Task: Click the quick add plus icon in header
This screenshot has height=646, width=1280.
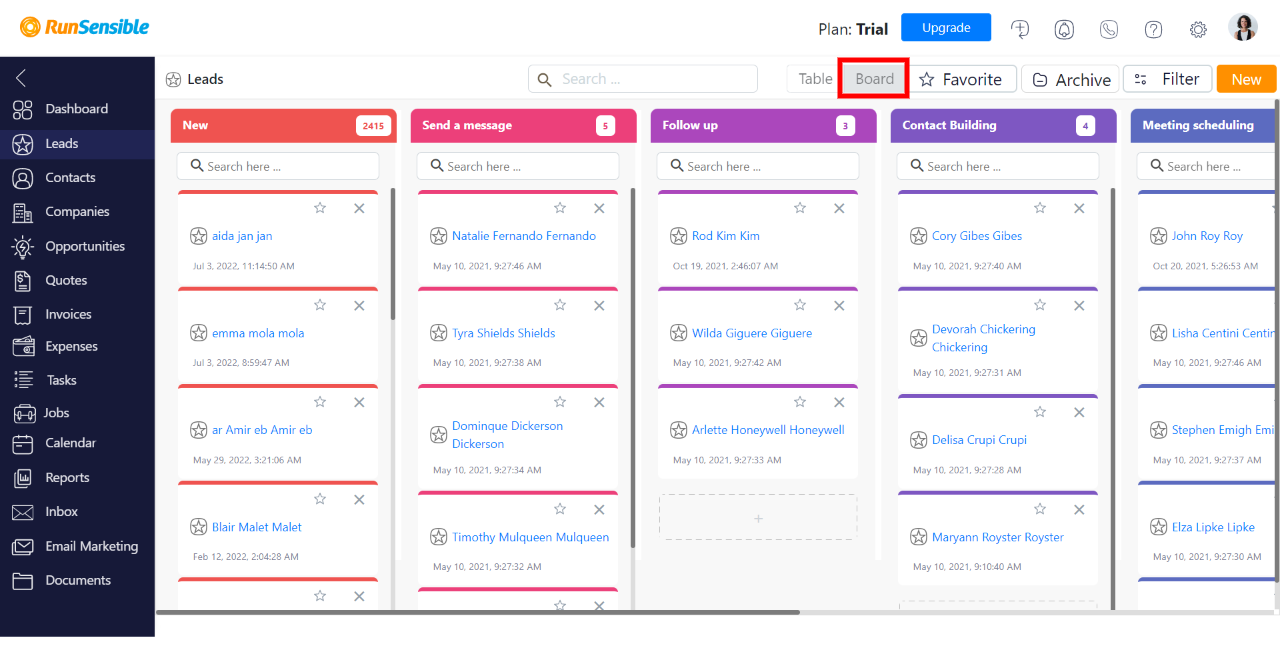Action: (1020, 29)
